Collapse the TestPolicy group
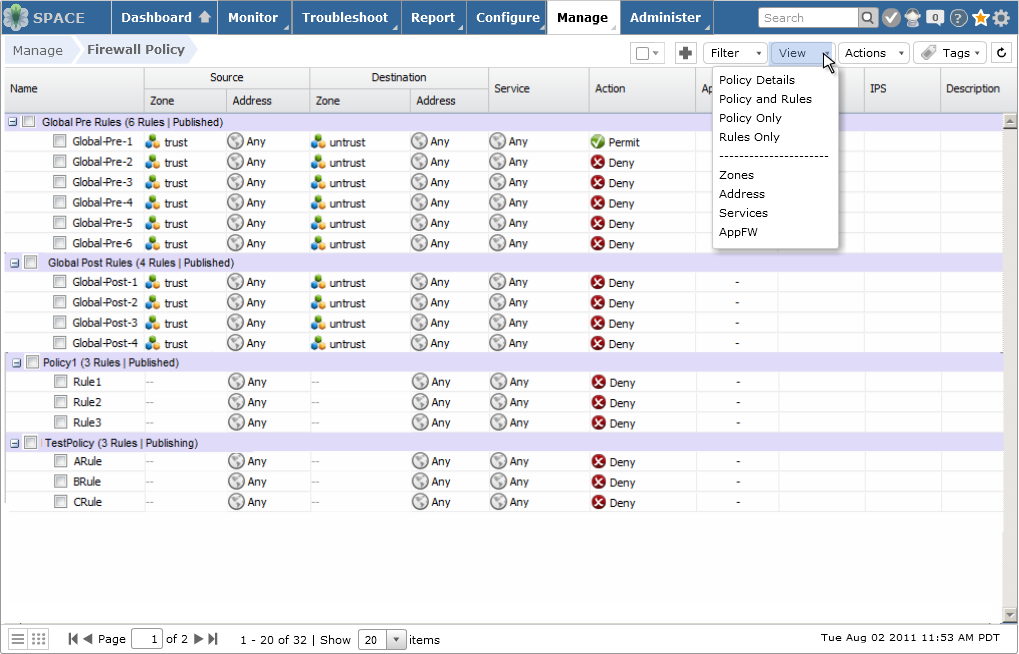This screenshot has height=654, width=1019. tap(14, 444)
